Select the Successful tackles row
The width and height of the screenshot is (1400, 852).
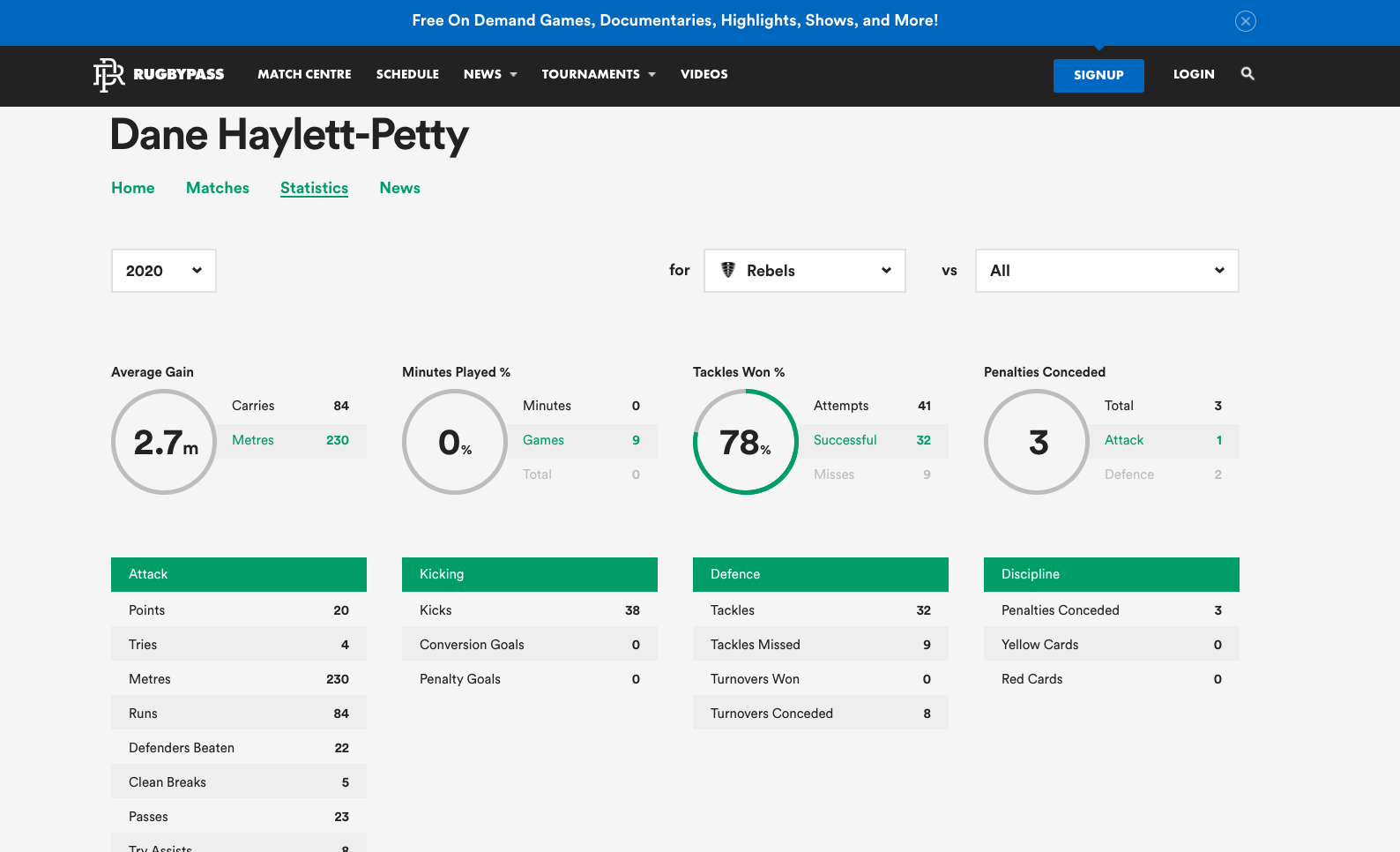pyautogui.click(x=874, y=440)
